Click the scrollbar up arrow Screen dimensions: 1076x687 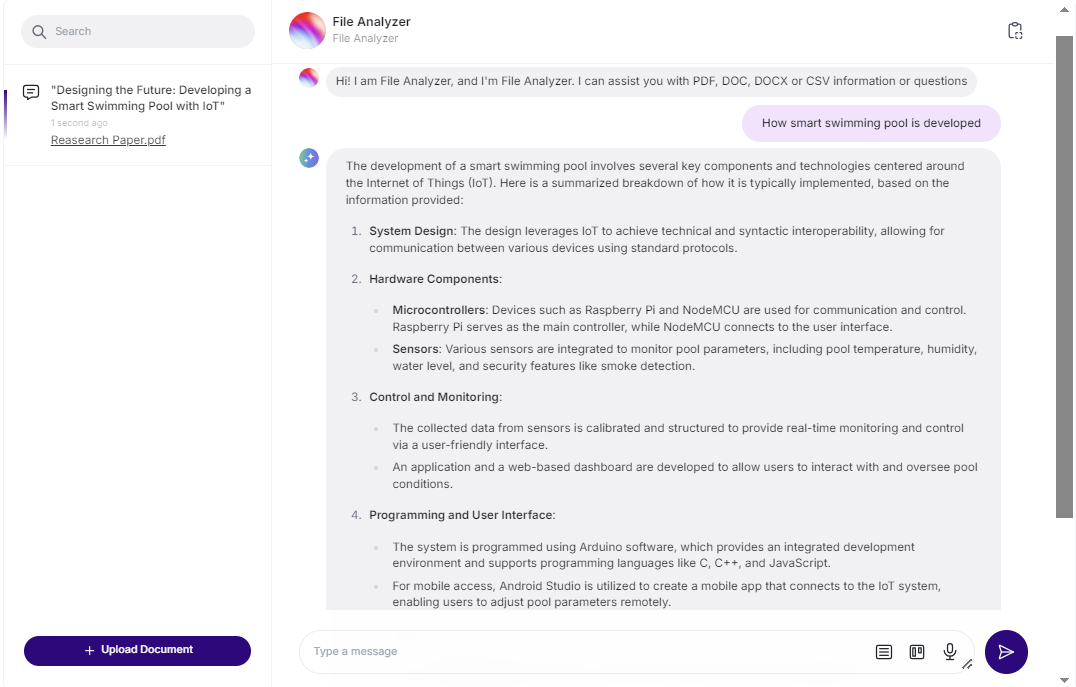point(1065,8)
